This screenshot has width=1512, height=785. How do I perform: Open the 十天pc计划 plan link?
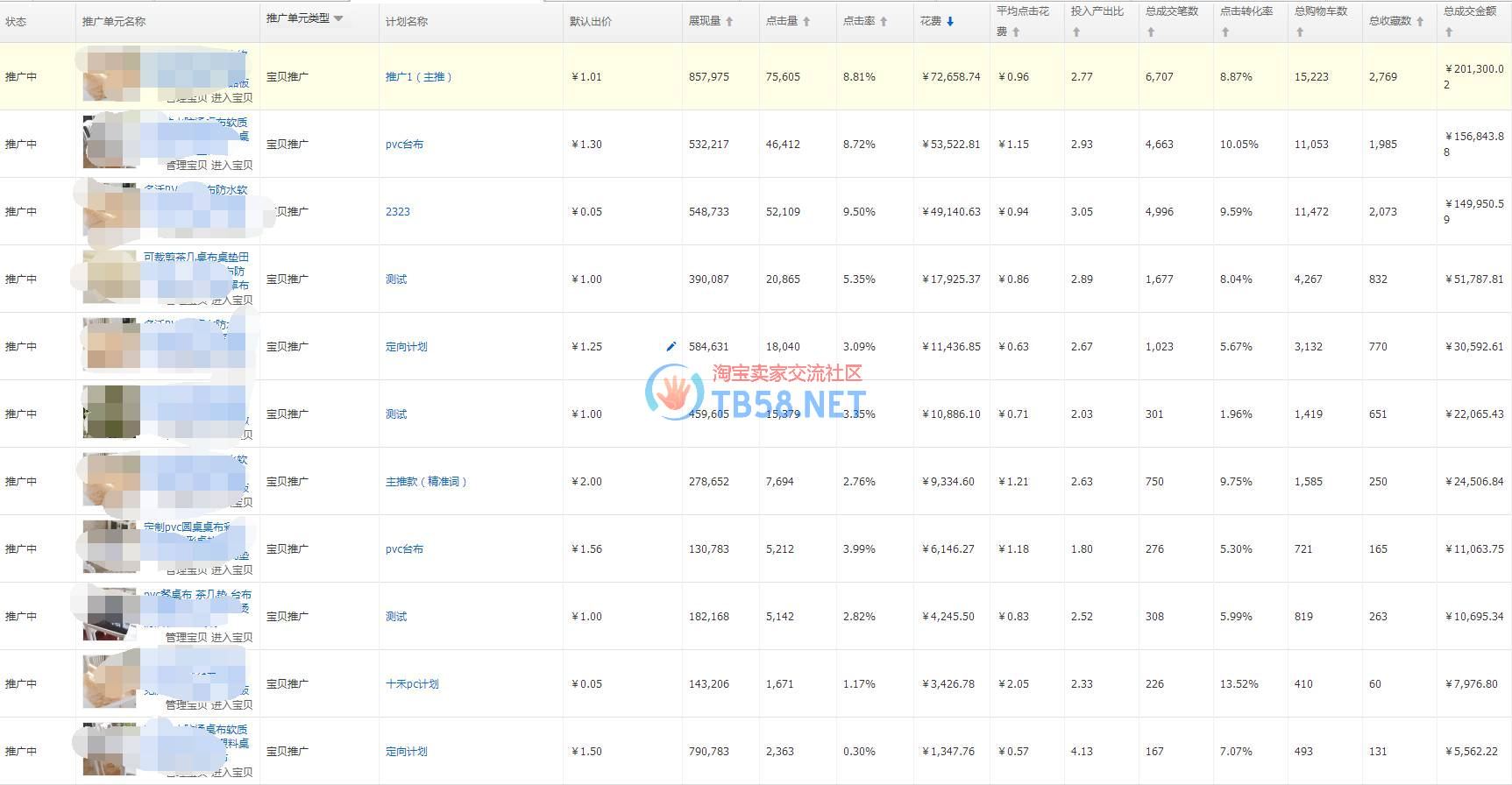(x=412, y=684)
